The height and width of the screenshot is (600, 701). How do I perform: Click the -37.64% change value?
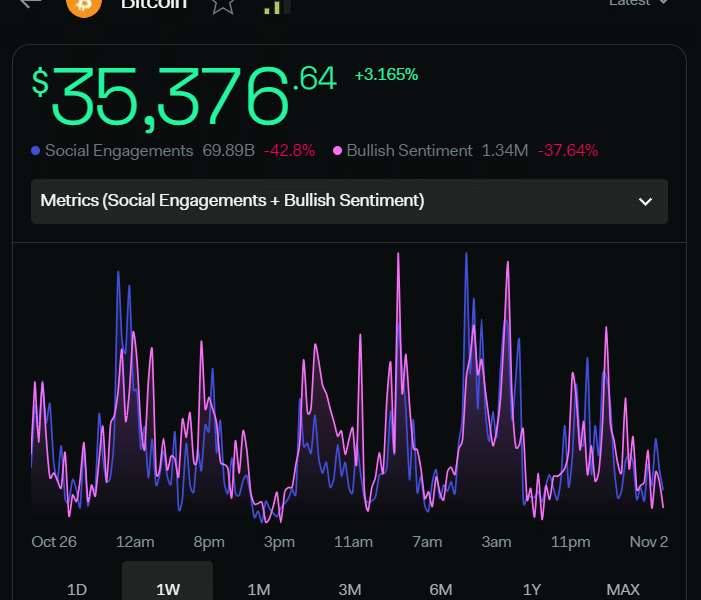pyautogui.click(x=568, y=151)
